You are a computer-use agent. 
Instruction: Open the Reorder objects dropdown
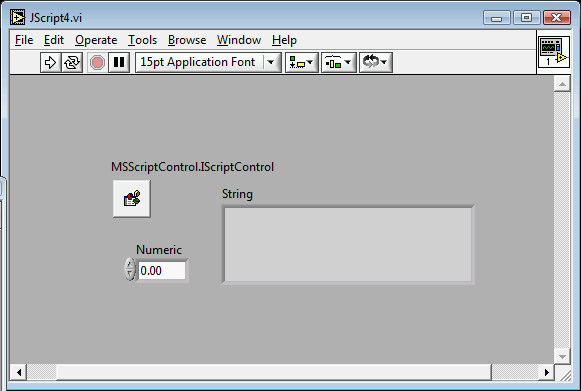click(x=375, y=62)
